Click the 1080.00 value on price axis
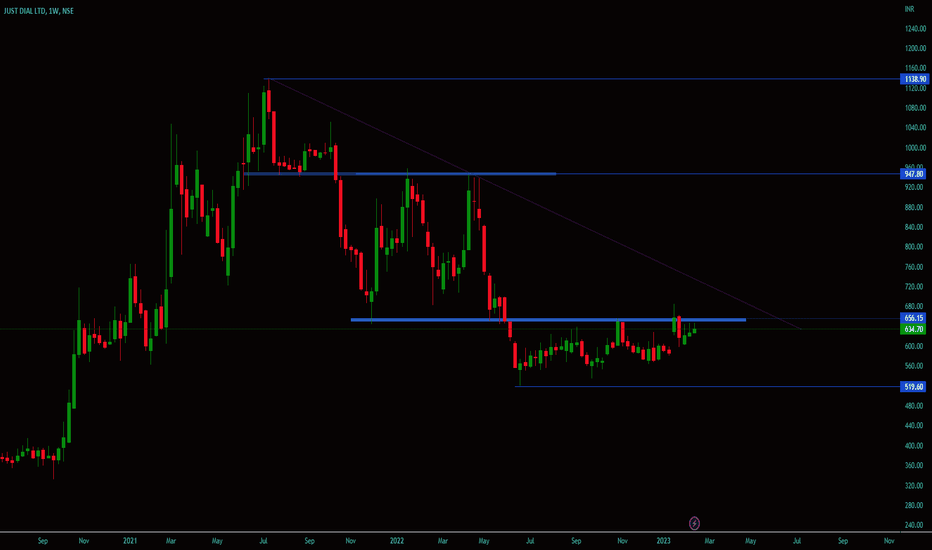The image size is (932, 550). [915, 108]
